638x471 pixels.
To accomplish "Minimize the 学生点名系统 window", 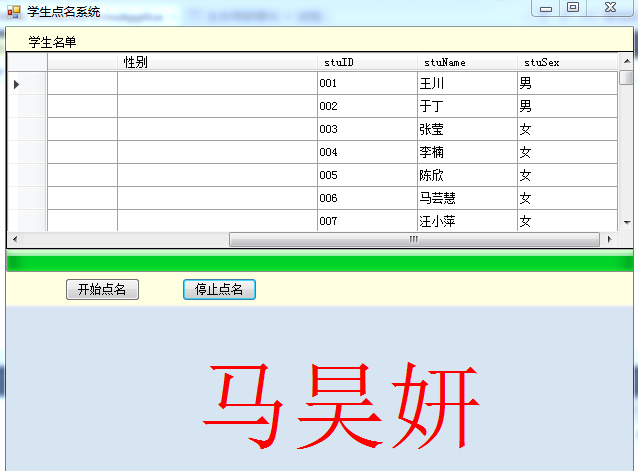I will click(x=546, y=8).
